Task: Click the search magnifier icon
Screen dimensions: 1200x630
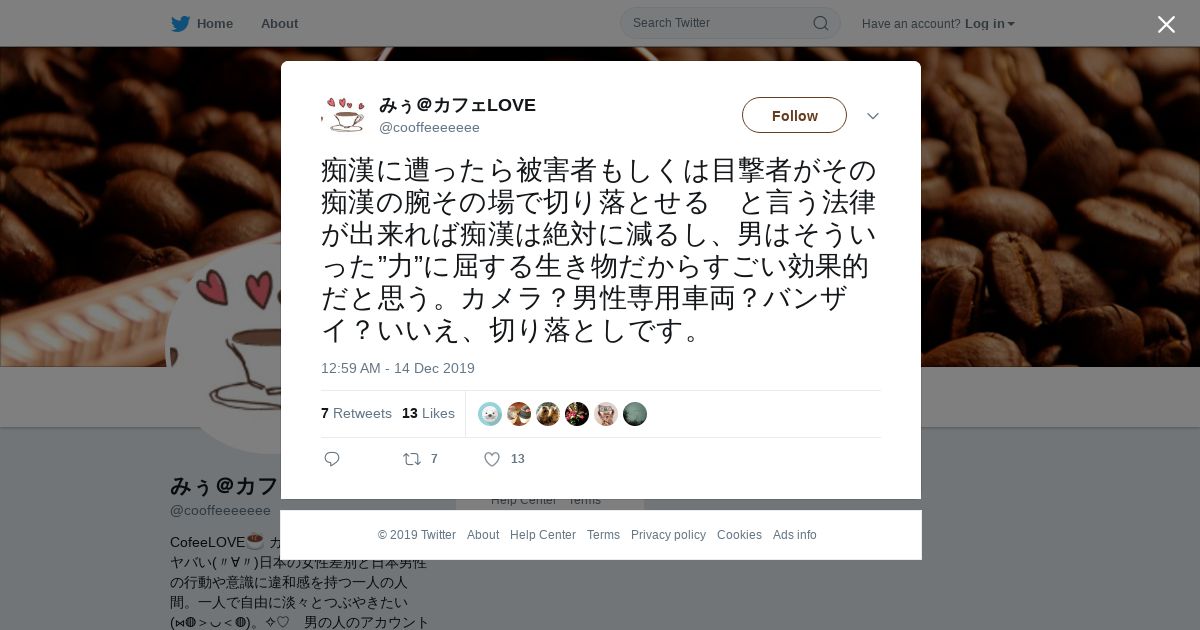Action: pyautogui.click(x=821, y=23)
